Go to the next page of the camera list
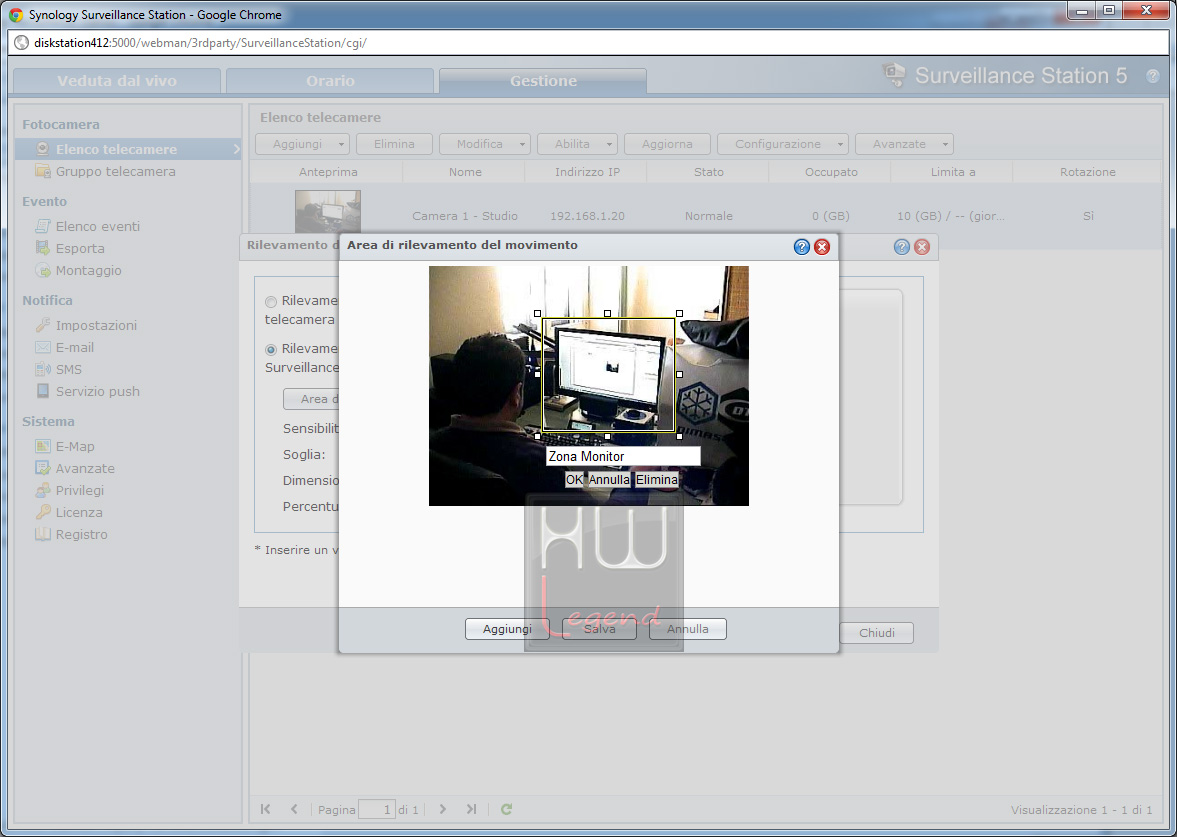Image resolution: width=1177 pixels, height=837 pixels. 442,808
